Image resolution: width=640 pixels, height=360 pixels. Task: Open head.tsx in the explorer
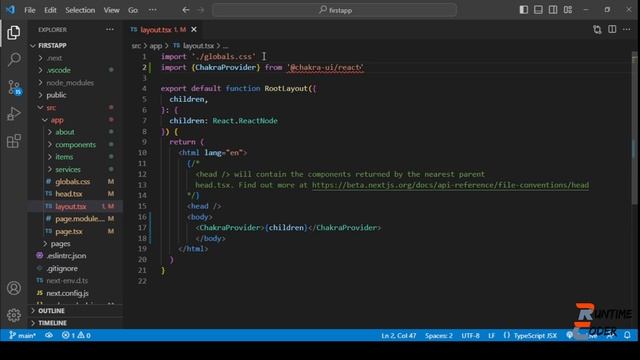pos(76,194)
